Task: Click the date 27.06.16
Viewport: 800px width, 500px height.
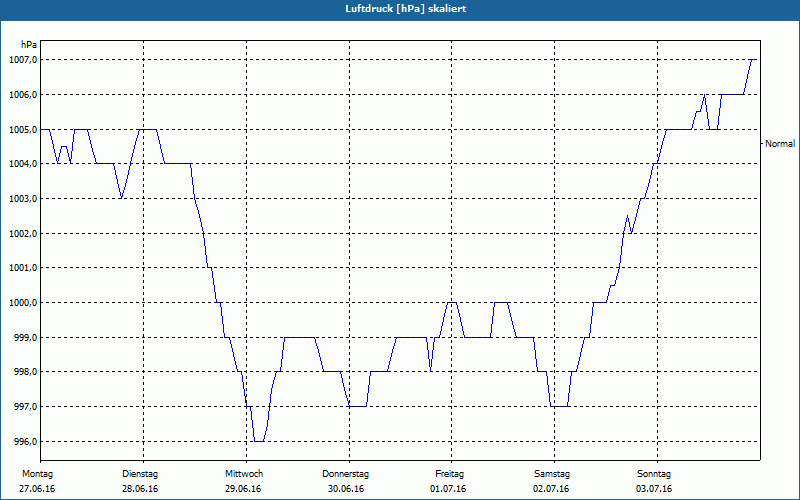Action: click(x=37, y=489)
